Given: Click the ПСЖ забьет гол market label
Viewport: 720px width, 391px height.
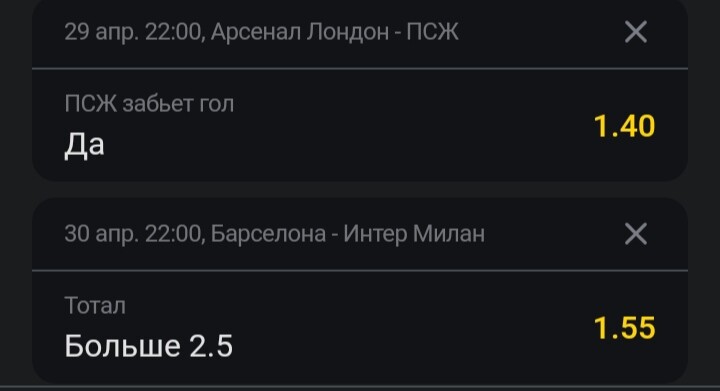Looking at the screenshot, I should [x=149, y=104].
